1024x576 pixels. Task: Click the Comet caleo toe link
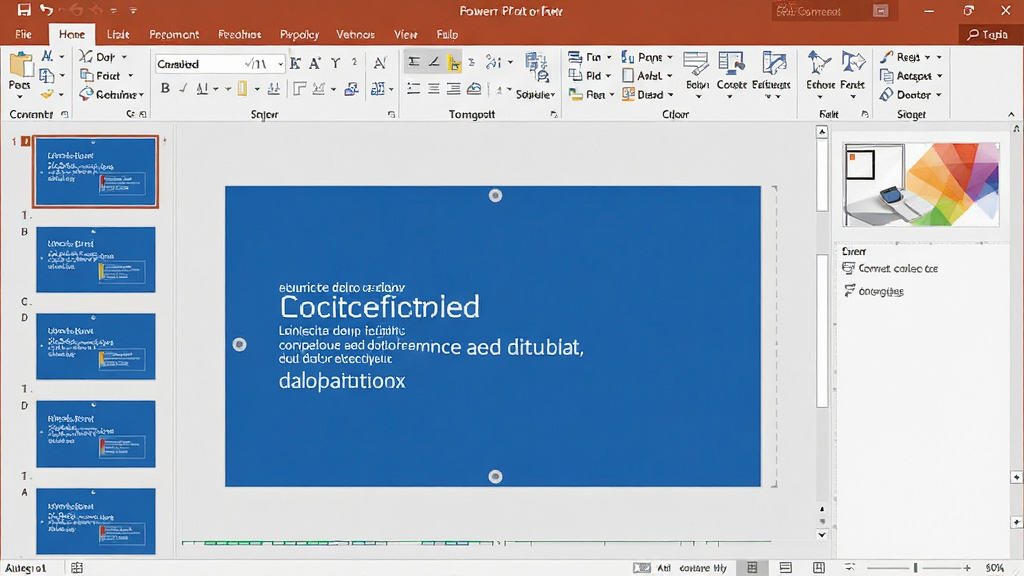pyautogui.click(x=898, y=268)
